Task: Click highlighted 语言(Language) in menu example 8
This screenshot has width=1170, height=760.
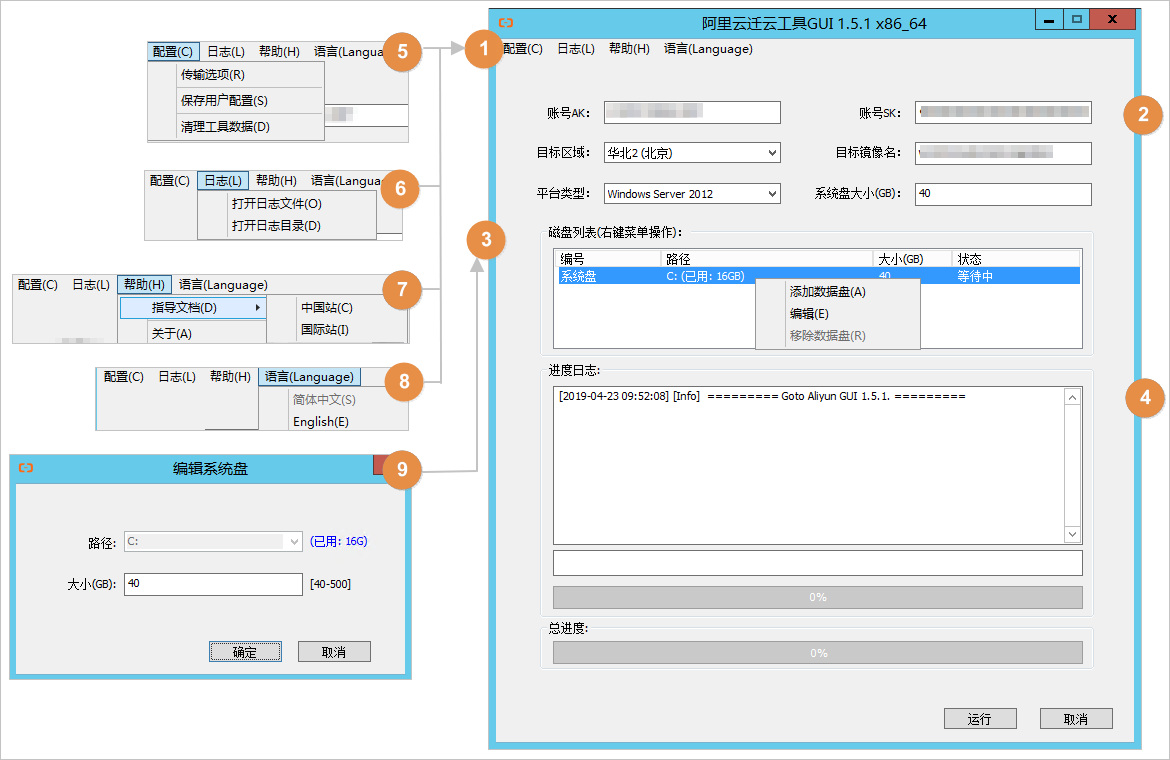Action: (310, 377)
